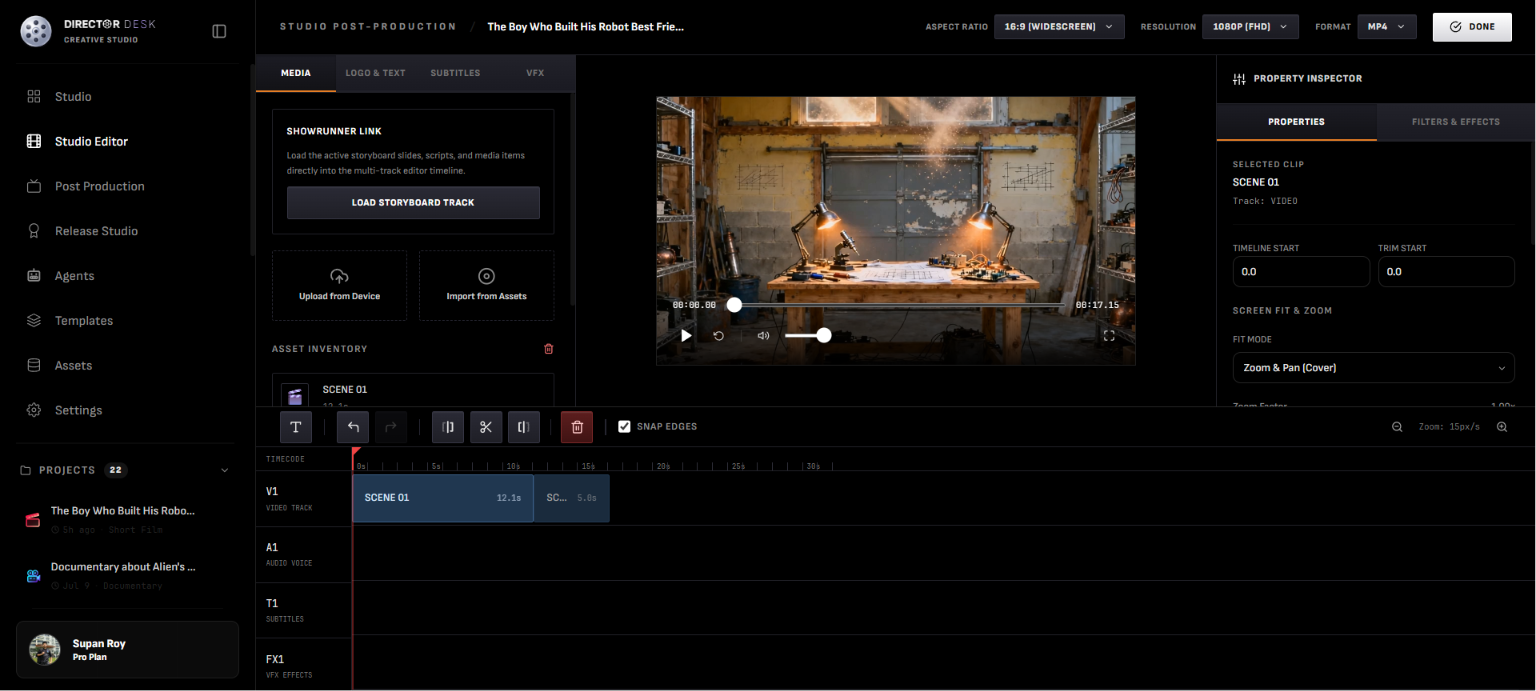
Task: Click the Timeline Start input field
Action: click(1301, 272)
